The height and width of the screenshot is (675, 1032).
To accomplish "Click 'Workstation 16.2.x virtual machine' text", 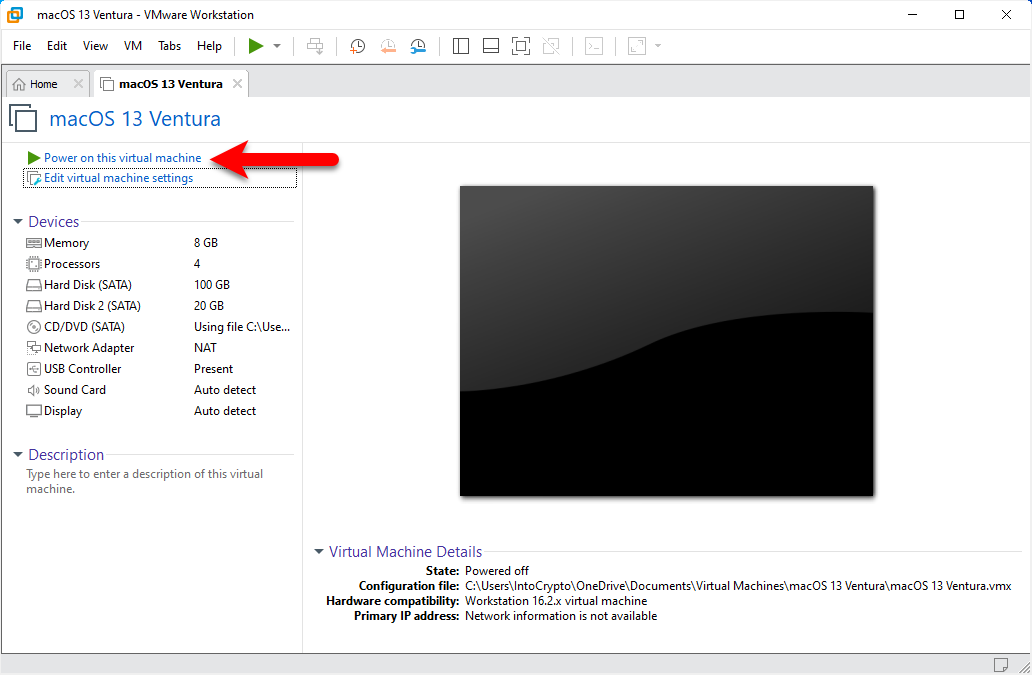I will click(556, 601).
